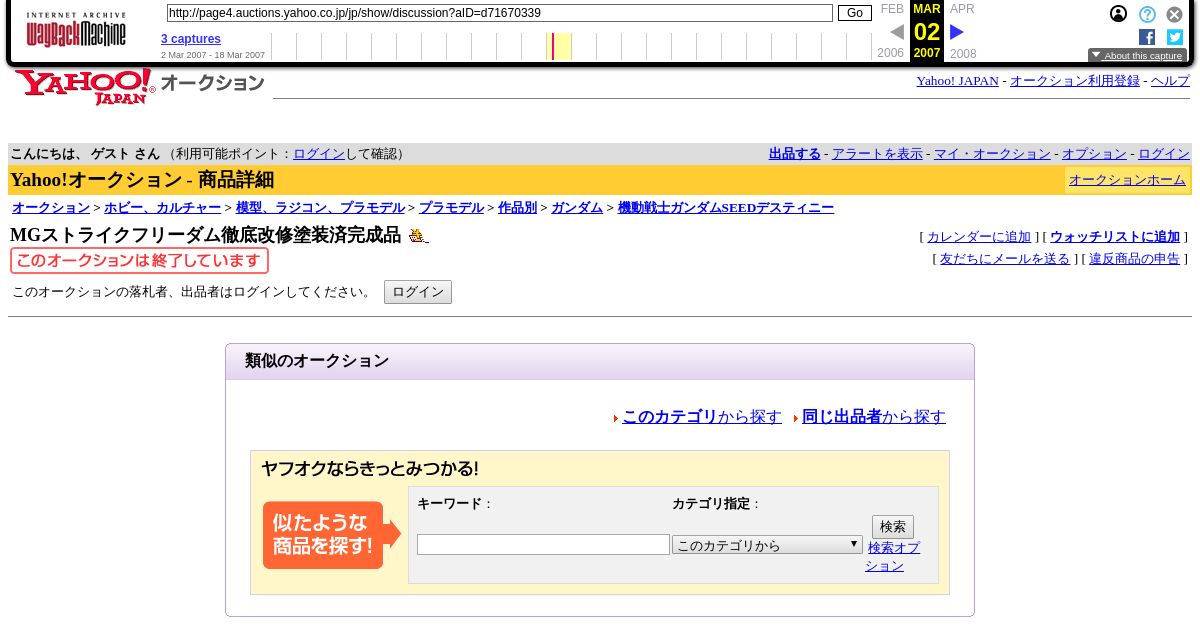Open the Wayback user account icon

pyautogui.click(x=1119, y=14)
